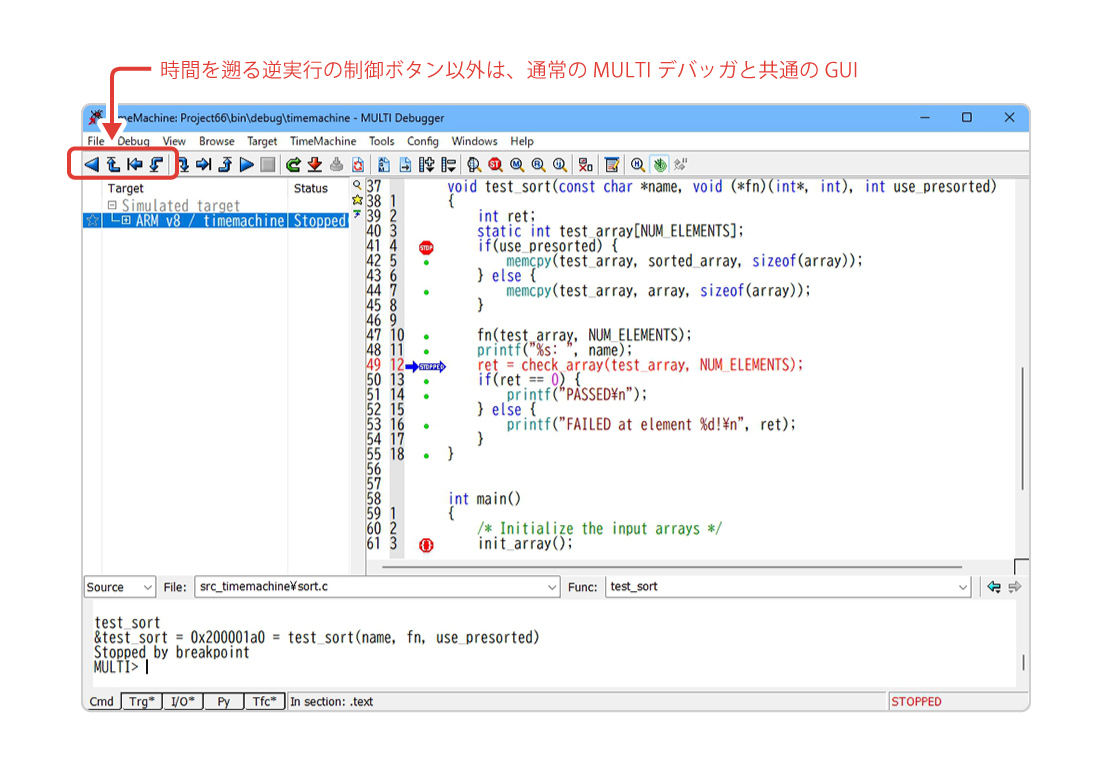
Task: Click the red breakpoint marker on line 61
Action: click(x=426, y=545)
